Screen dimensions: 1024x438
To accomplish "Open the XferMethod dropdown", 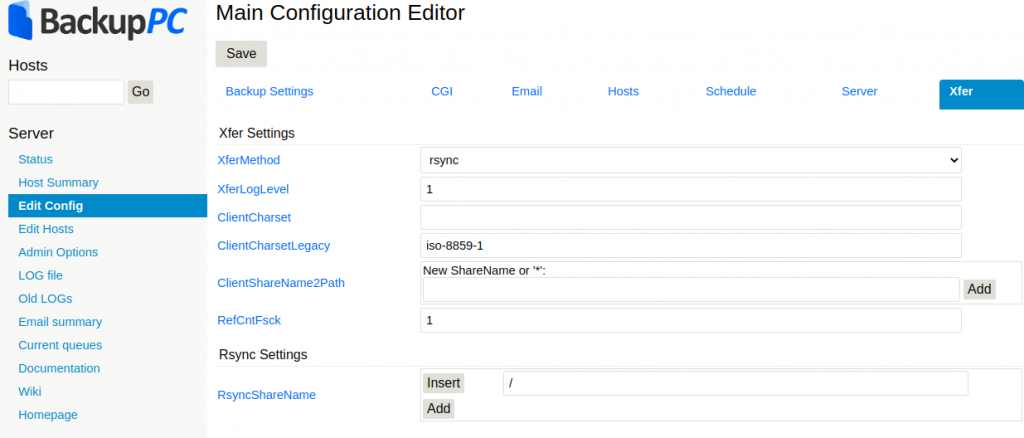I will 690,160.
